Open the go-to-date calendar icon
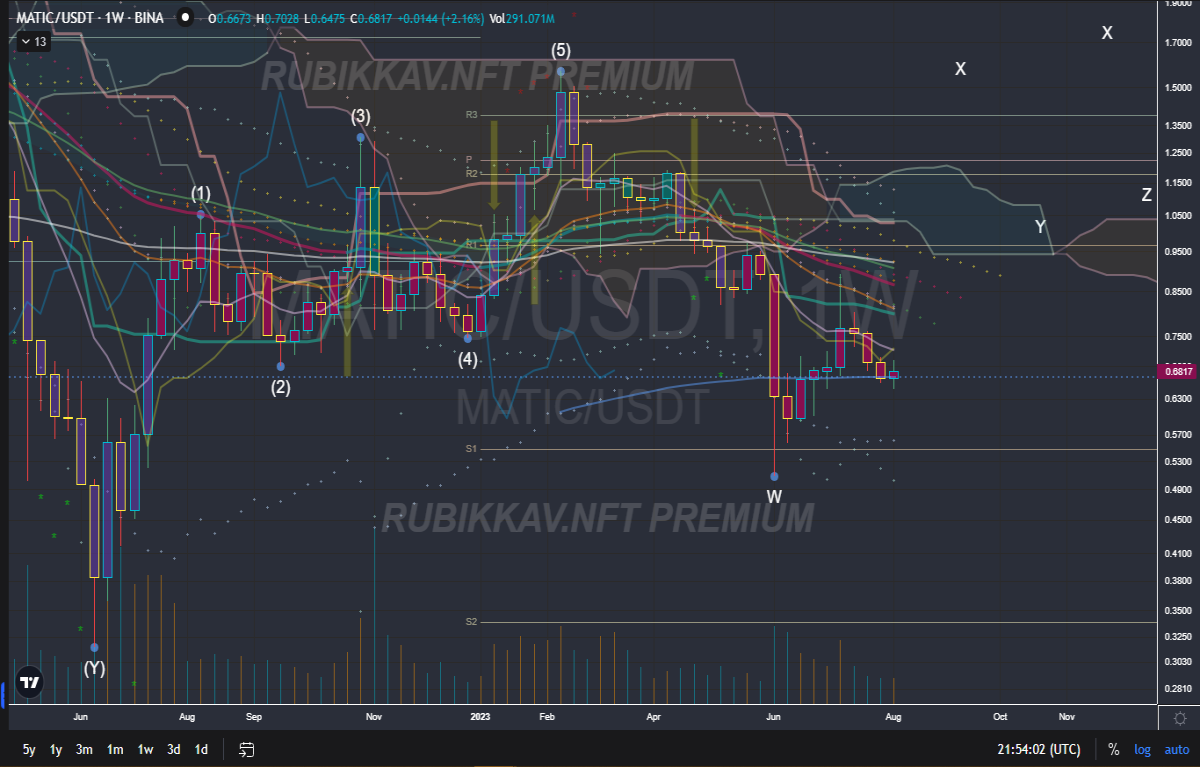This screenshot has height=767, width=1200. pyautogui.click(x=247, y=749)
